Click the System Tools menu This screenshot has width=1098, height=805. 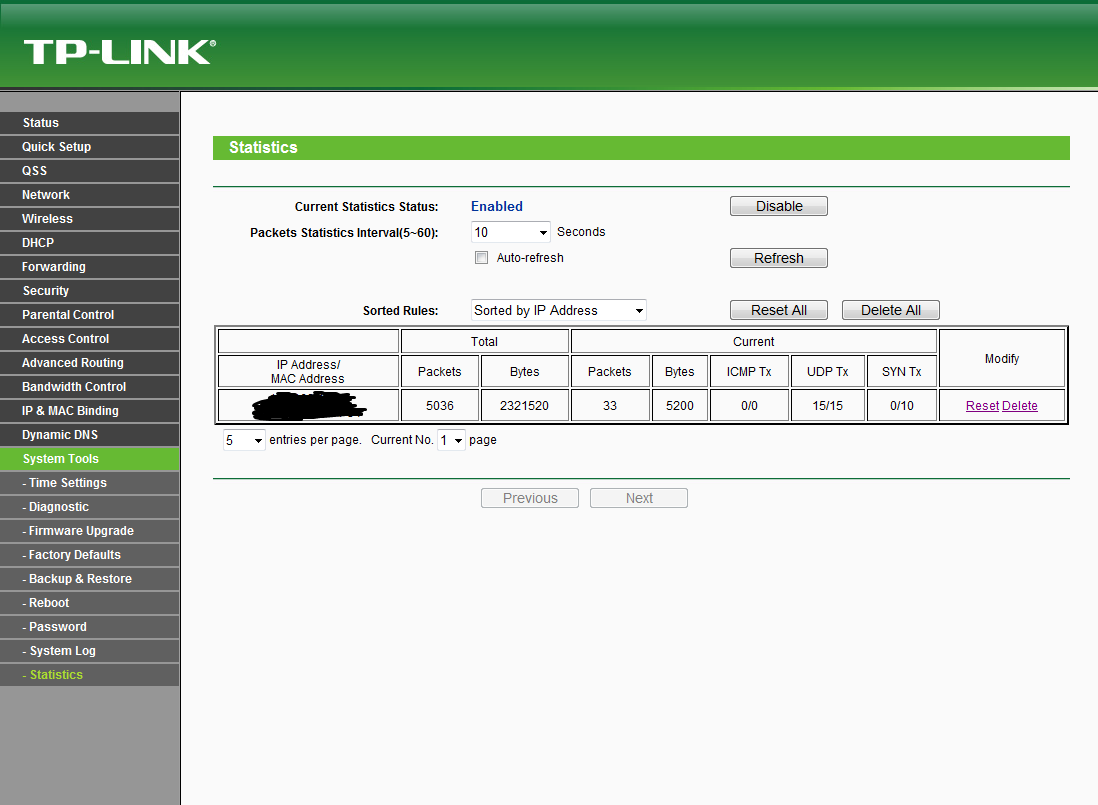click(x=90, y=458)
